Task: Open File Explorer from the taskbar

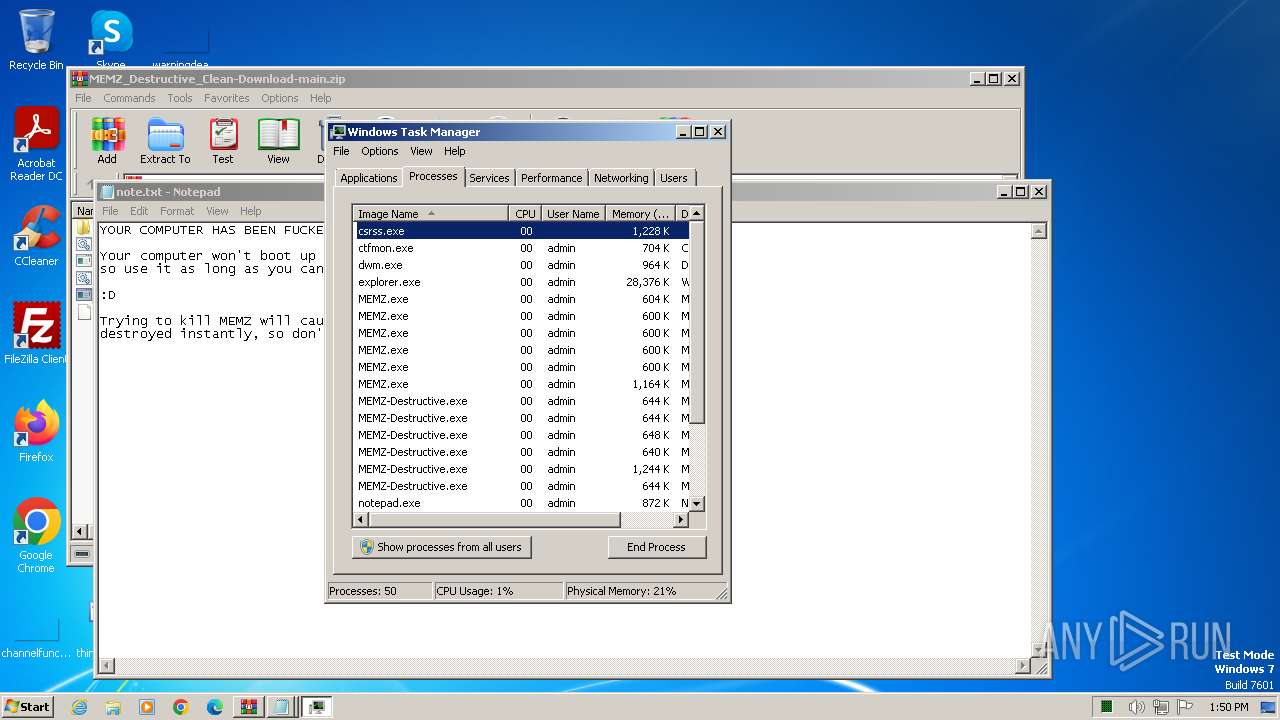Action: 113,707
